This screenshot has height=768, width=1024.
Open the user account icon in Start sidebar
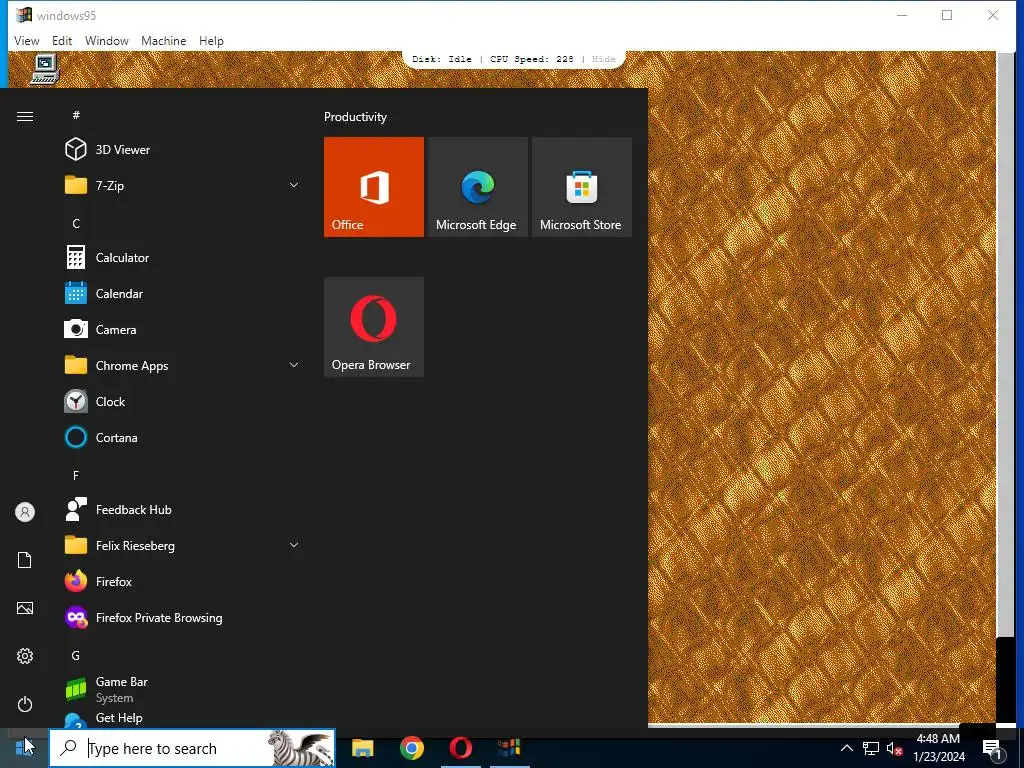(x=25, y=512)
